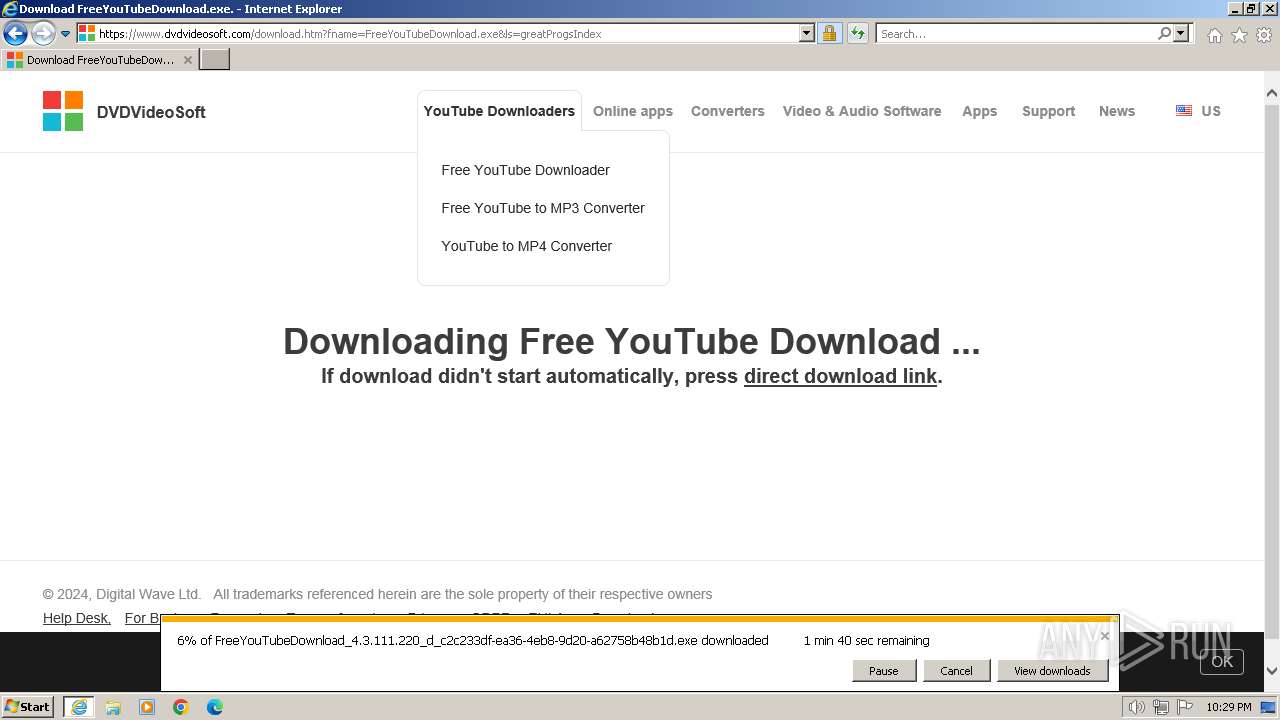Screen dimensions: 1280x720
Task: Close the current browser tab
Action: (188, 60)
